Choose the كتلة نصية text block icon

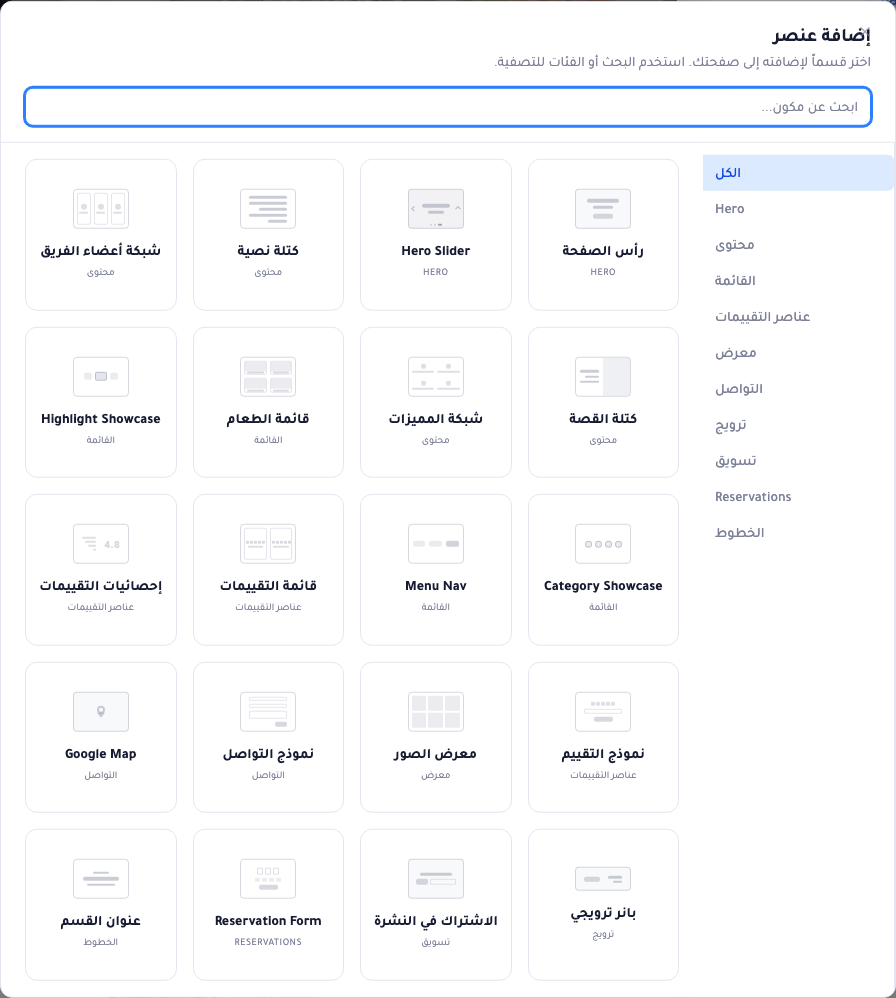point(268,209)
